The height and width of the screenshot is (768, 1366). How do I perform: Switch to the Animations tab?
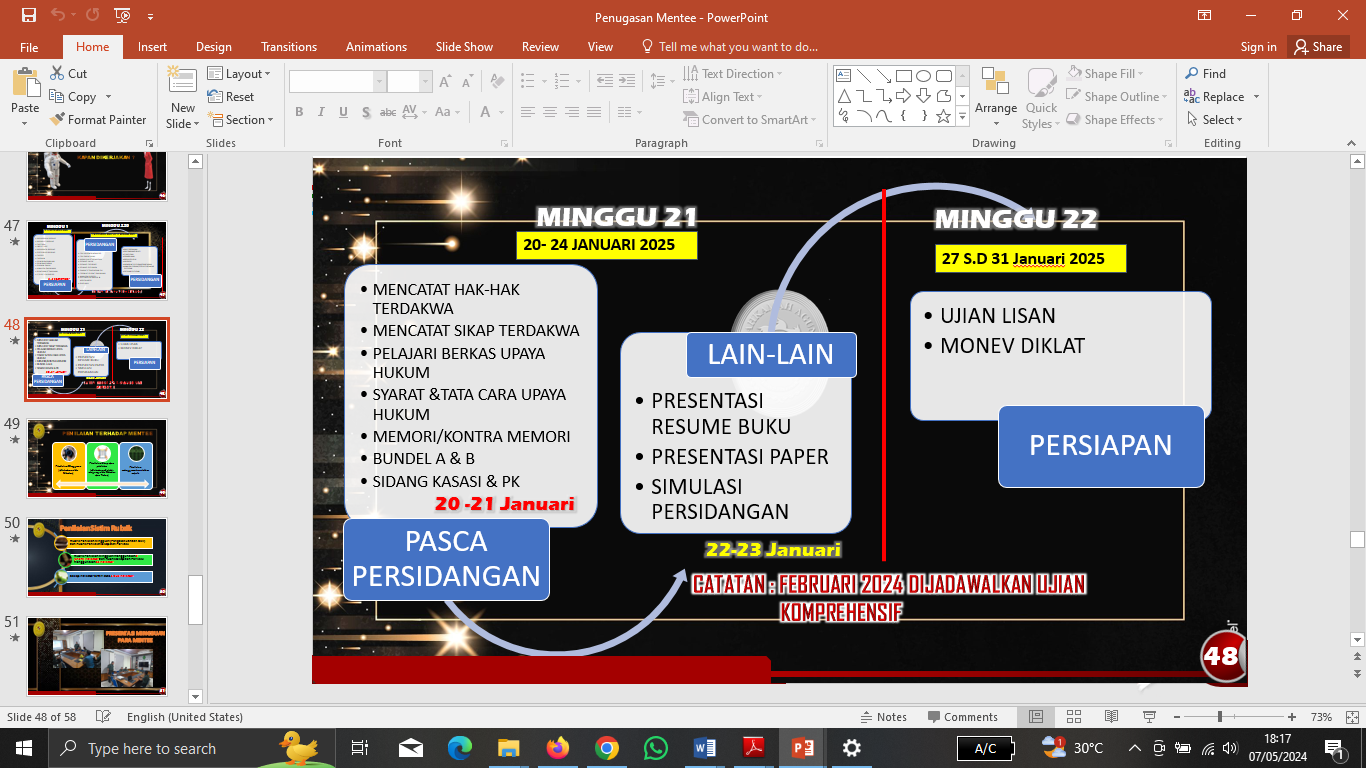377,47
